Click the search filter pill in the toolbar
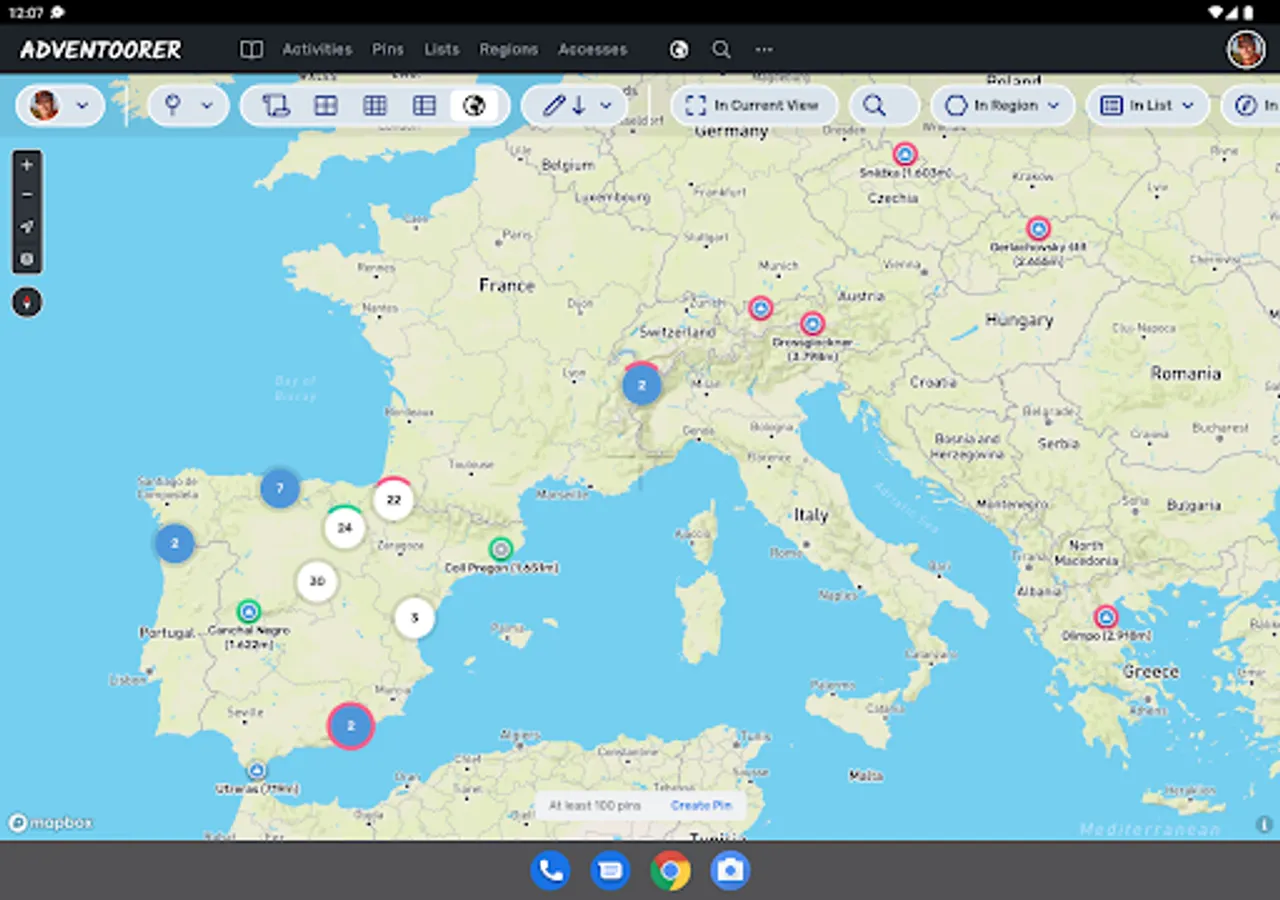Viewport: 1280px width, 900px height. tap(884, 105)
